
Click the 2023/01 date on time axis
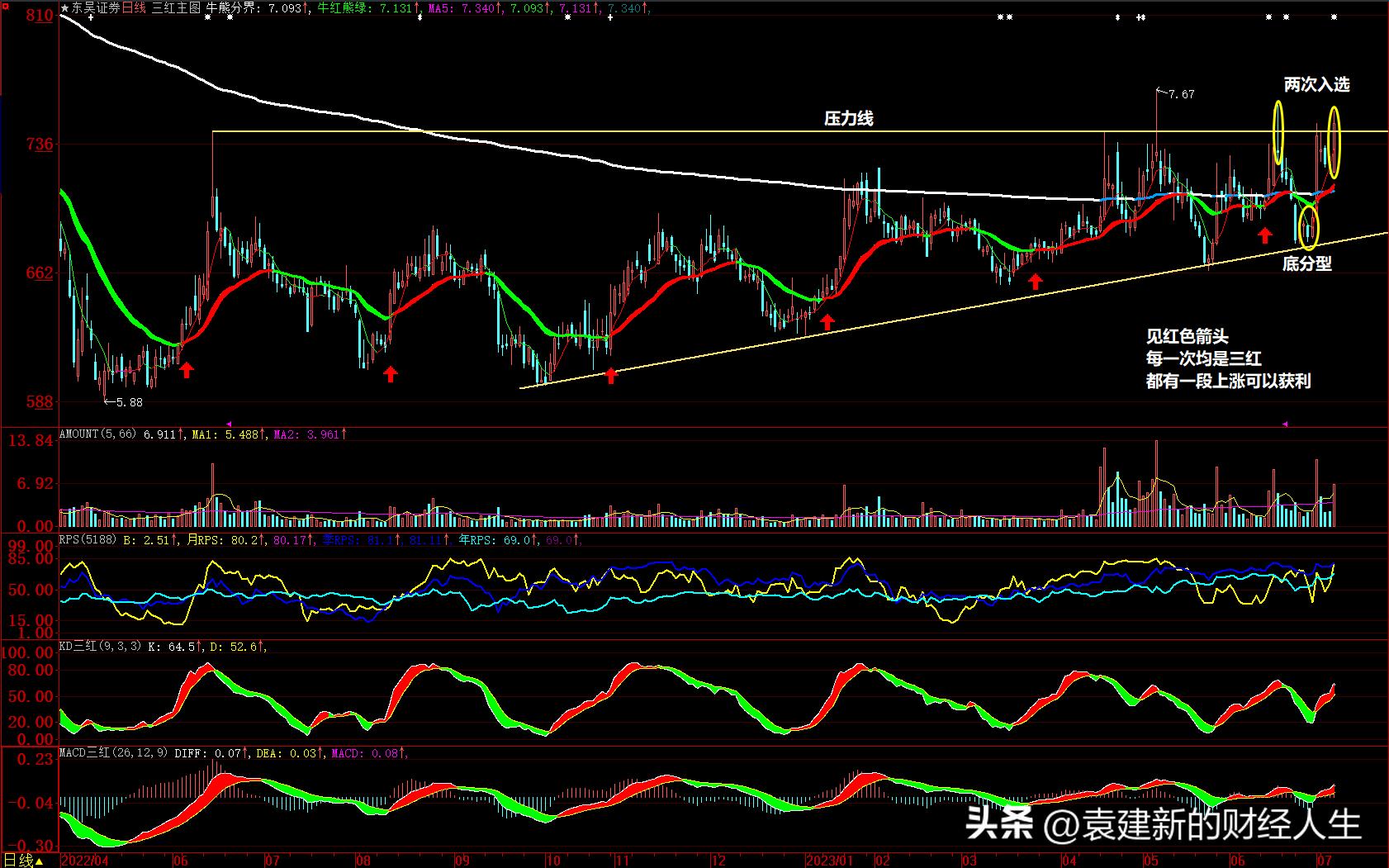[x=832, y=861]
